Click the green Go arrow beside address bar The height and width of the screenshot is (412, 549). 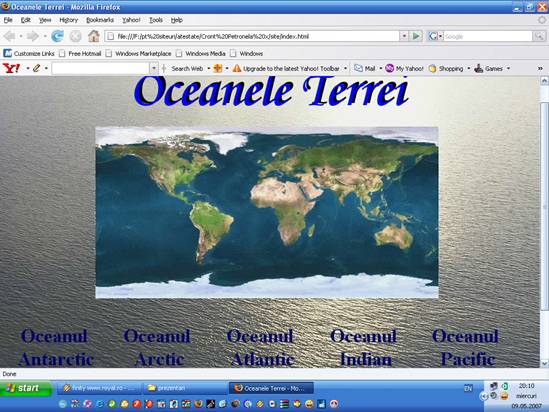point(416,36)
